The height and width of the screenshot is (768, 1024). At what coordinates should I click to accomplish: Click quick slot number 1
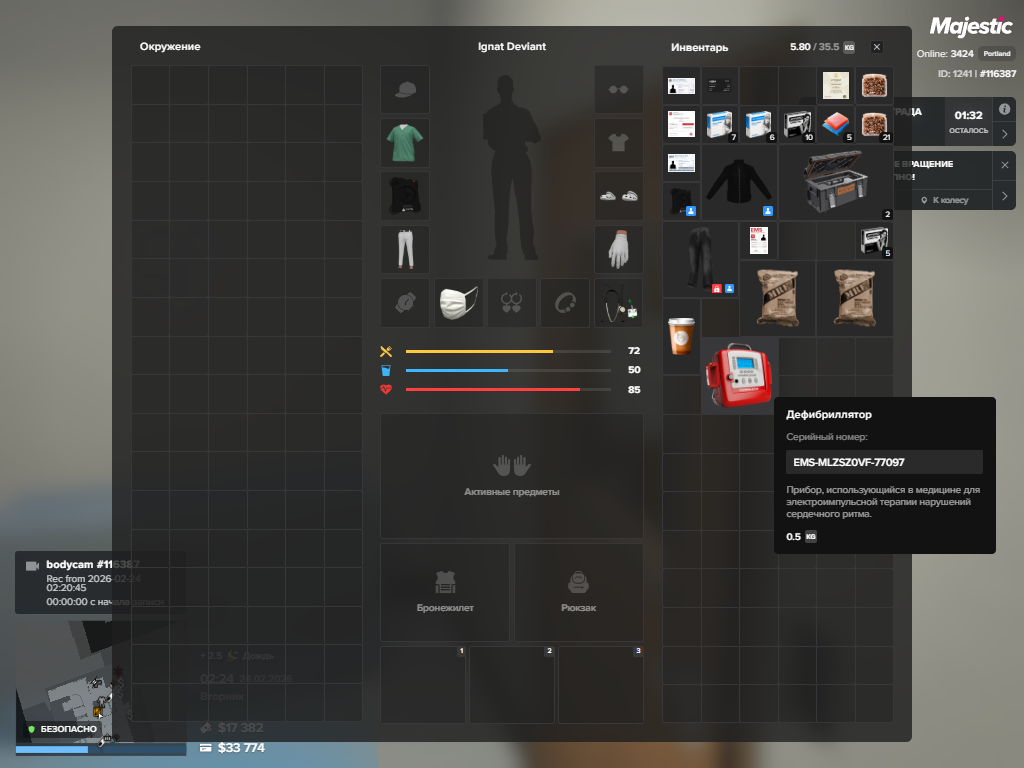pos(423,684)
